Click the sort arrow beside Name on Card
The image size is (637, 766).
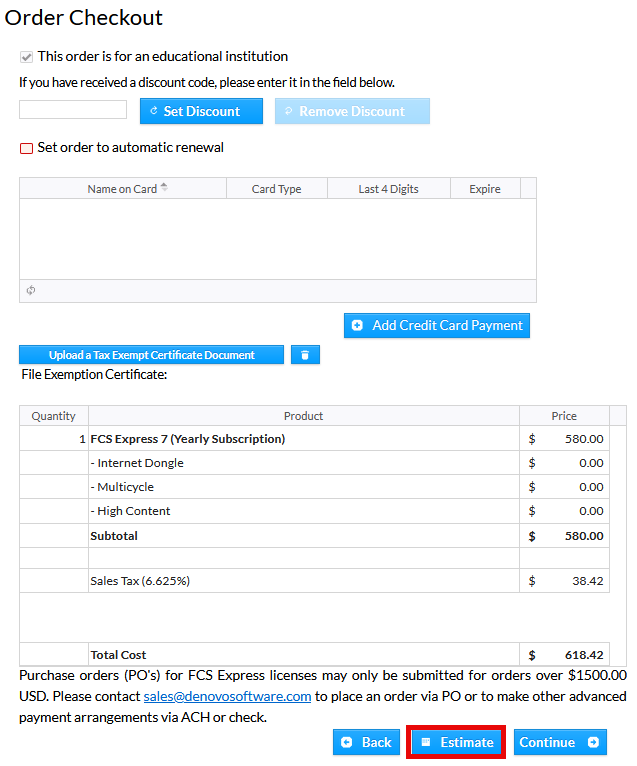coord(165,187)
